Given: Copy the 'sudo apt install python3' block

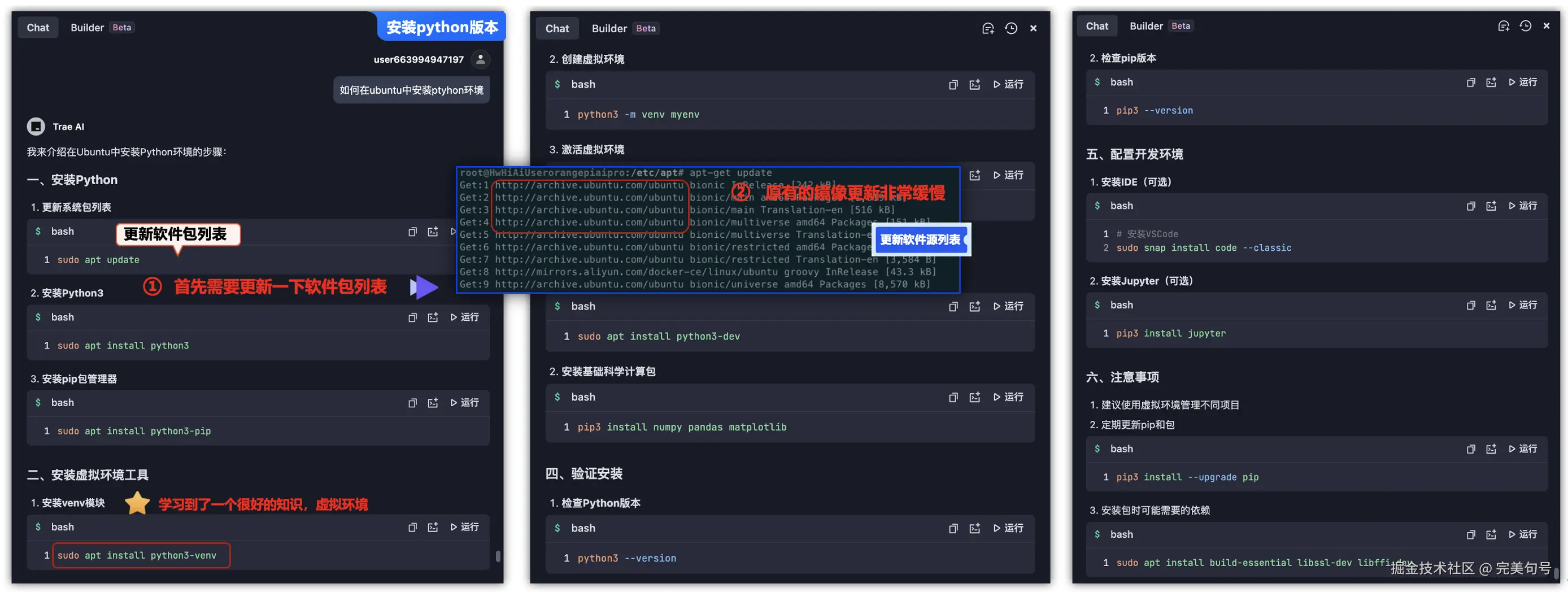Looking at the screenshot, I should tap(412, 318).
